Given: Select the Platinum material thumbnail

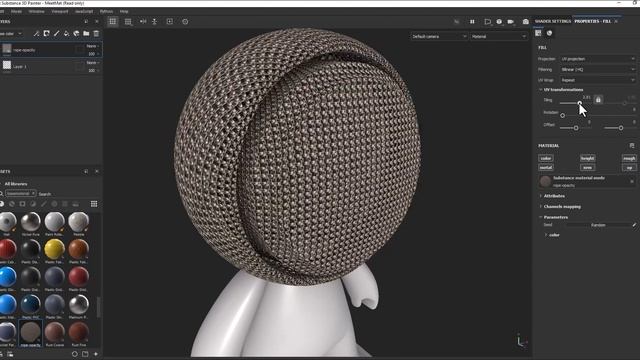Looking at the screenshot, I should (78, 304).
